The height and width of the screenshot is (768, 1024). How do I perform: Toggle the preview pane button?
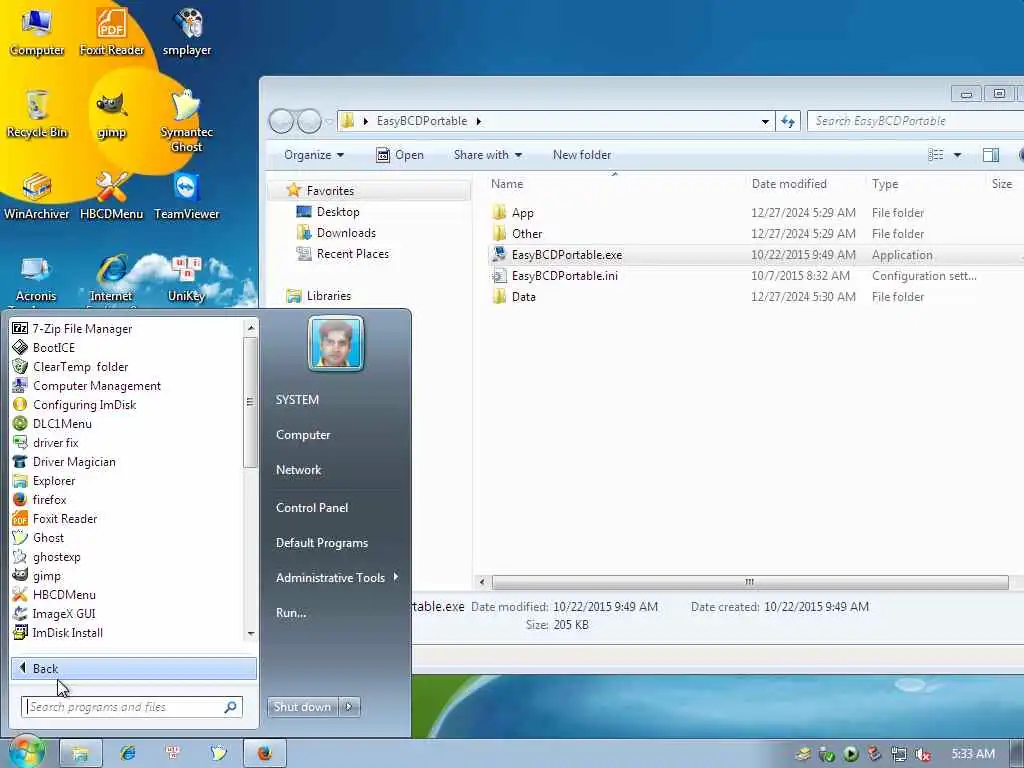coord(991,155)
